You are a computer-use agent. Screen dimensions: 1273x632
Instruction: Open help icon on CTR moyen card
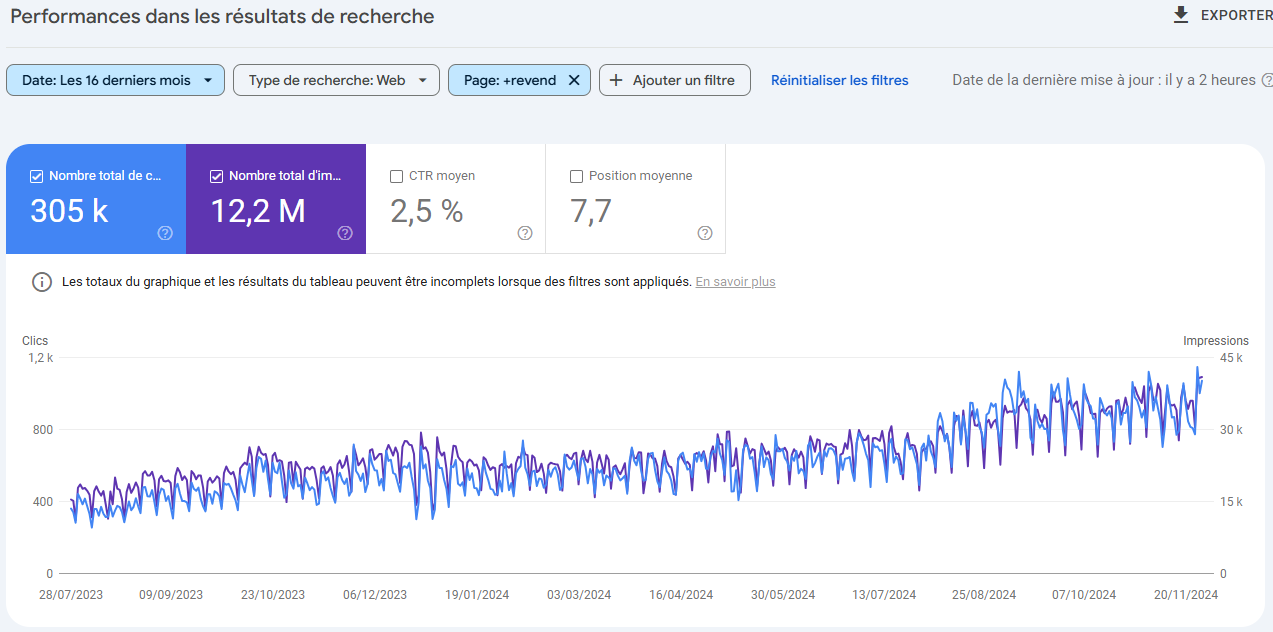tap(525, 233)
